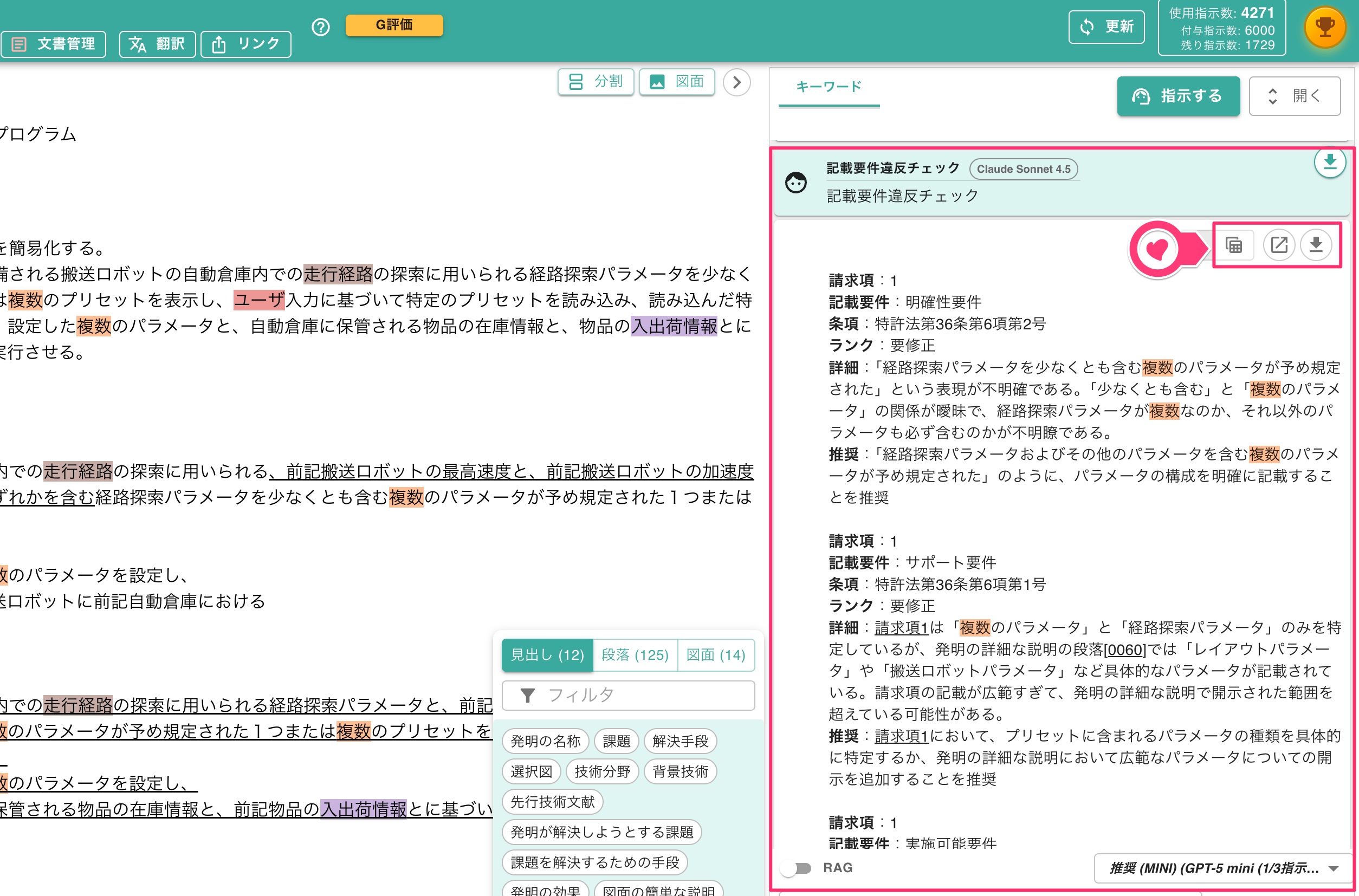
Task: Select the 図面 (14) tab
Action: tap(715, 655)
